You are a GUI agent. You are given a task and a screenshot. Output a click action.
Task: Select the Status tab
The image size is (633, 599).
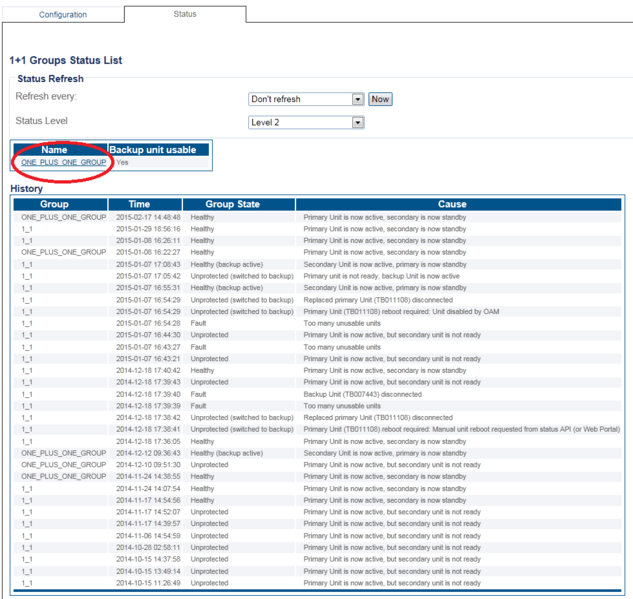point(185,14)
